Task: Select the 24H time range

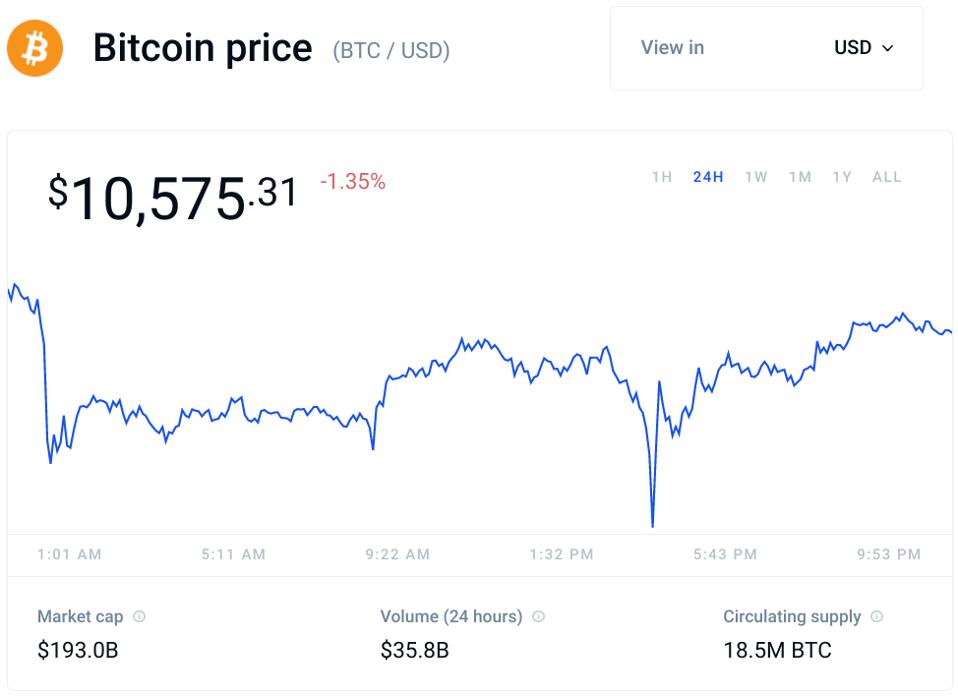Action: [708, 177]
